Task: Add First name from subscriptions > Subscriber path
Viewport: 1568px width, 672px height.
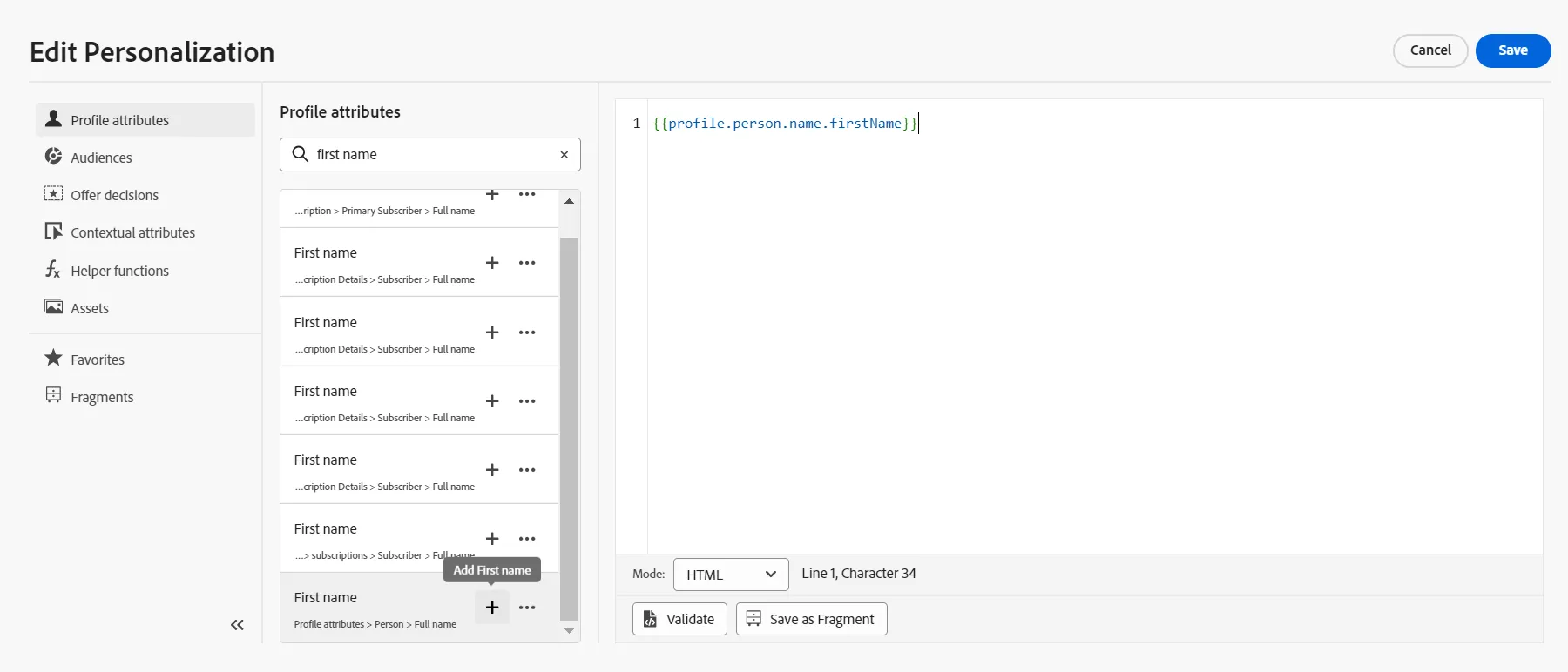Action: point(492,539)
